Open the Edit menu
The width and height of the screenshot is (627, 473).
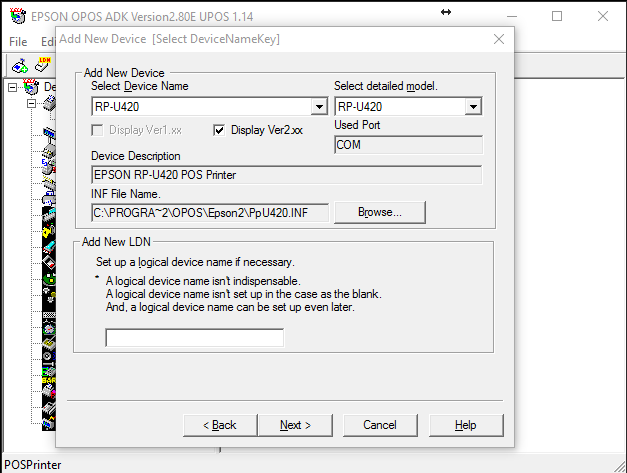(47, 42)
